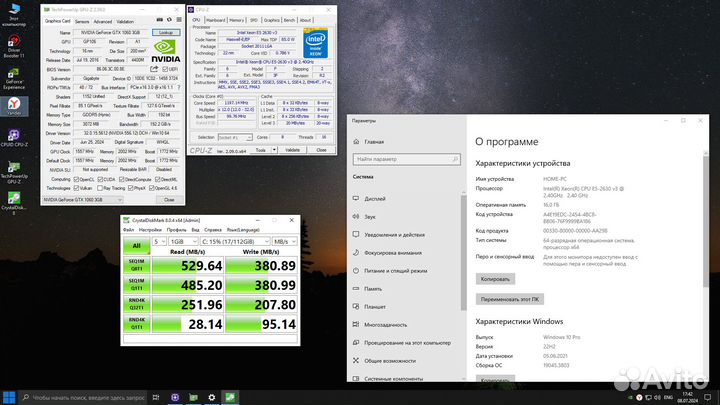Toggle PhysX checkbox in GPU-Z
720x405 pixels.
coord(130,188)
